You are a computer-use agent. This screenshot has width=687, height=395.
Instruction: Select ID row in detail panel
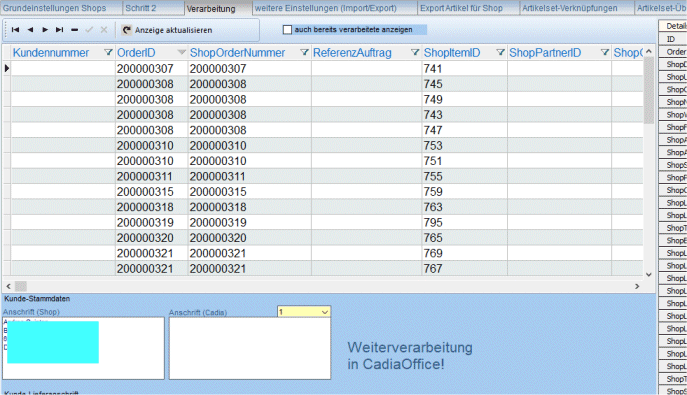pyautogui.click(x=673, y=39)
